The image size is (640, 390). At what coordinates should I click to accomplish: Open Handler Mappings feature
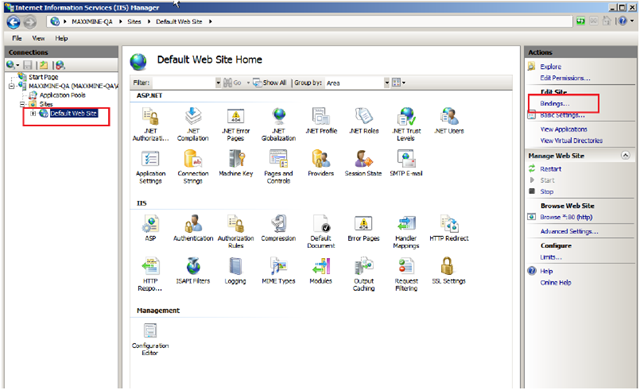pyautogui.click(x=406, y=231)
